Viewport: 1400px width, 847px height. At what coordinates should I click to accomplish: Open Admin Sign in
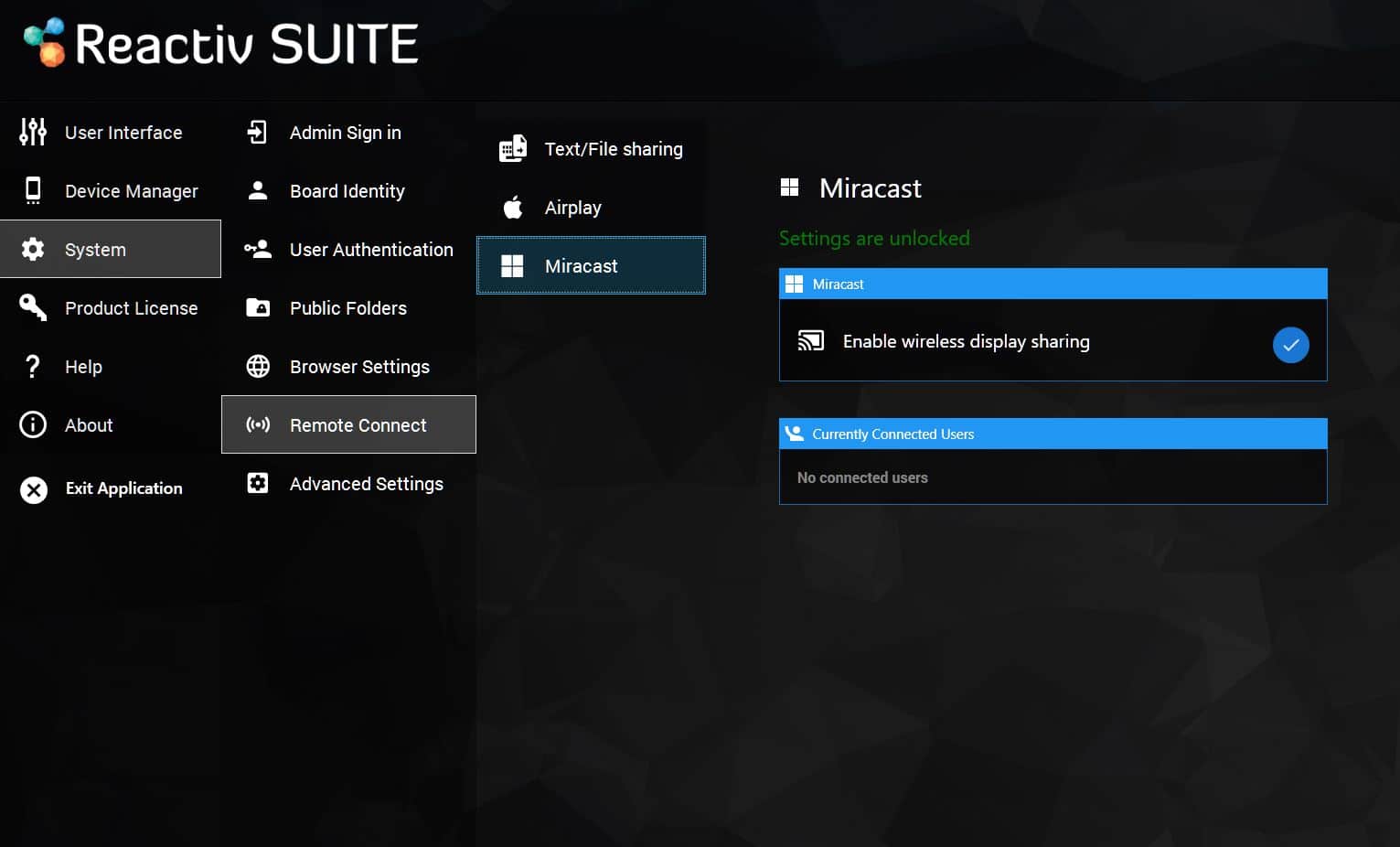tap(348, 133)
